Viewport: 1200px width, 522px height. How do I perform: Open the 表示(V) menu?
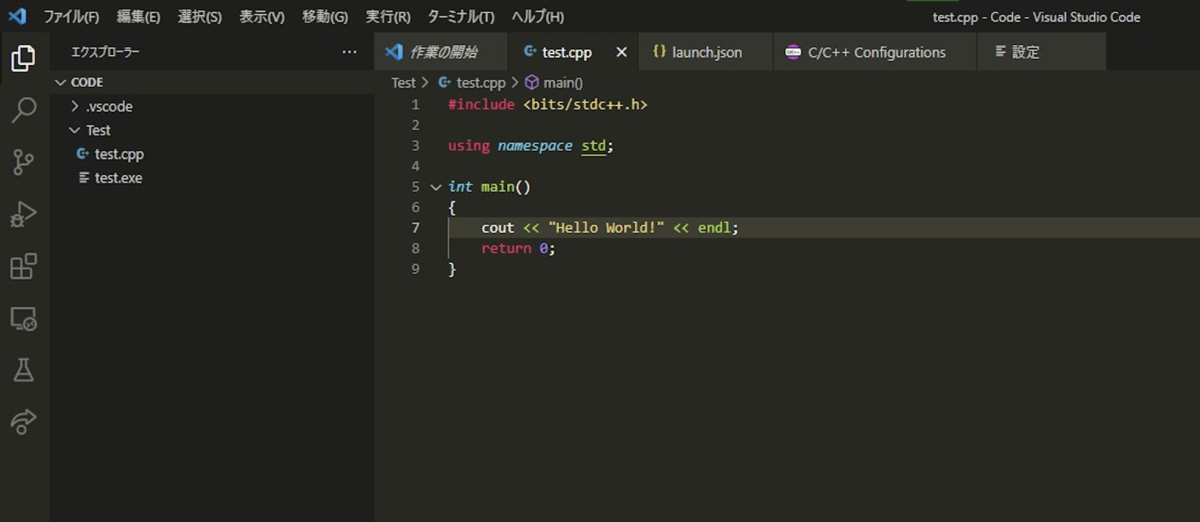point(262,17)
